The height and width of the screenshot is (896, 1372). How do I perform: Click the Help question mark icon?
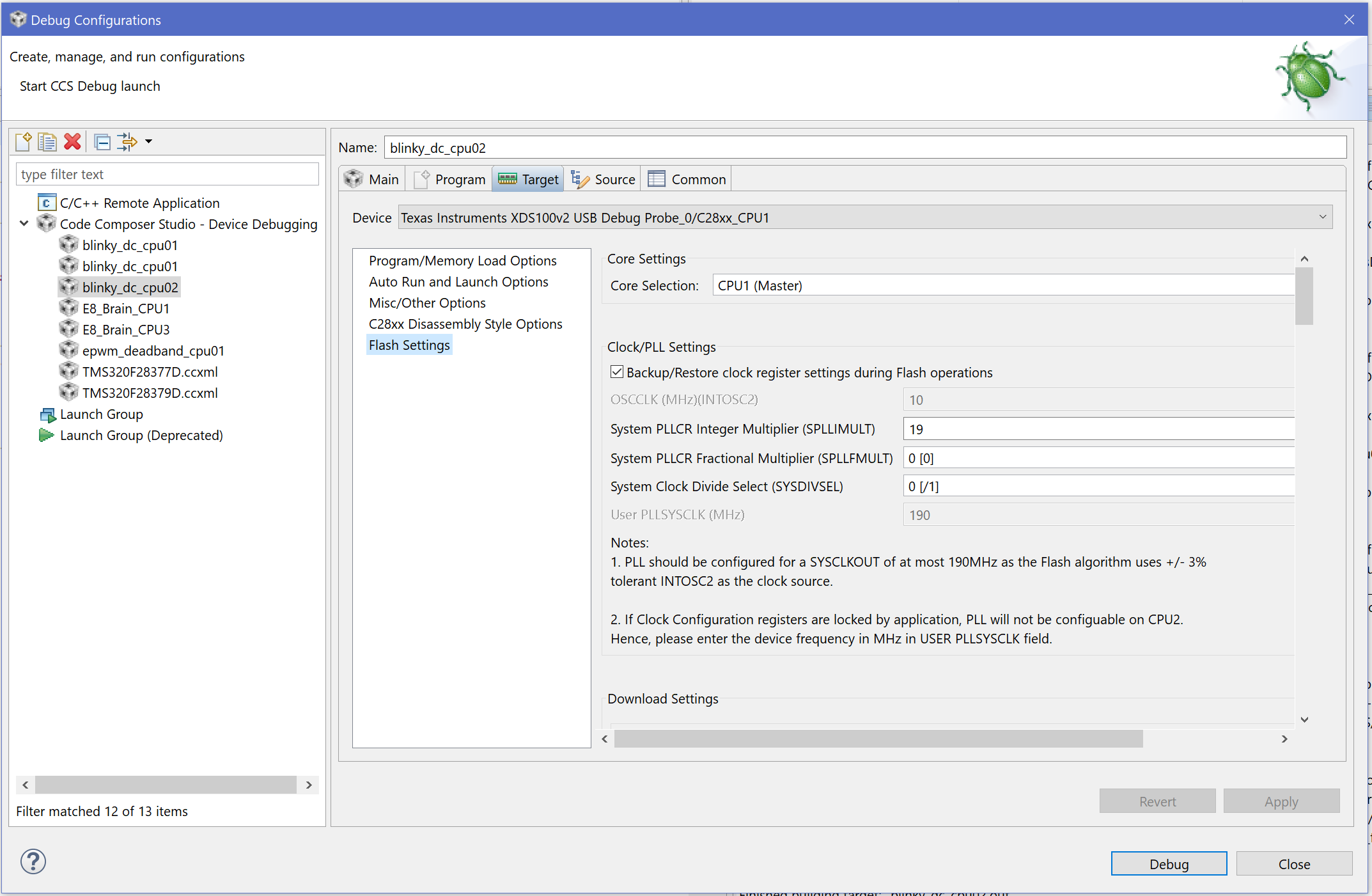(x=33, y=861)
